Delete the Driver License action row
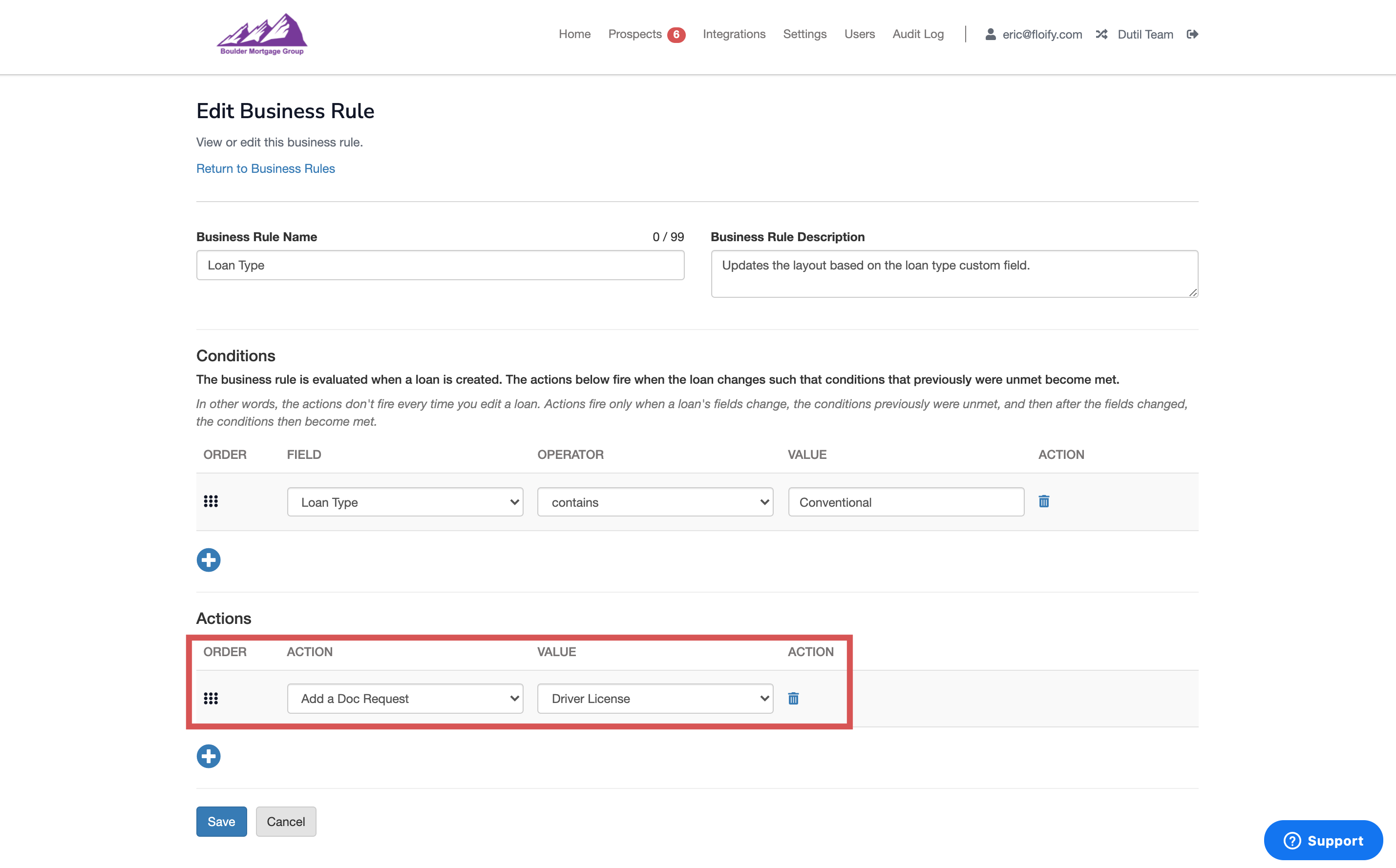This screenshot has height=868, width=1396. click(793, 699)
